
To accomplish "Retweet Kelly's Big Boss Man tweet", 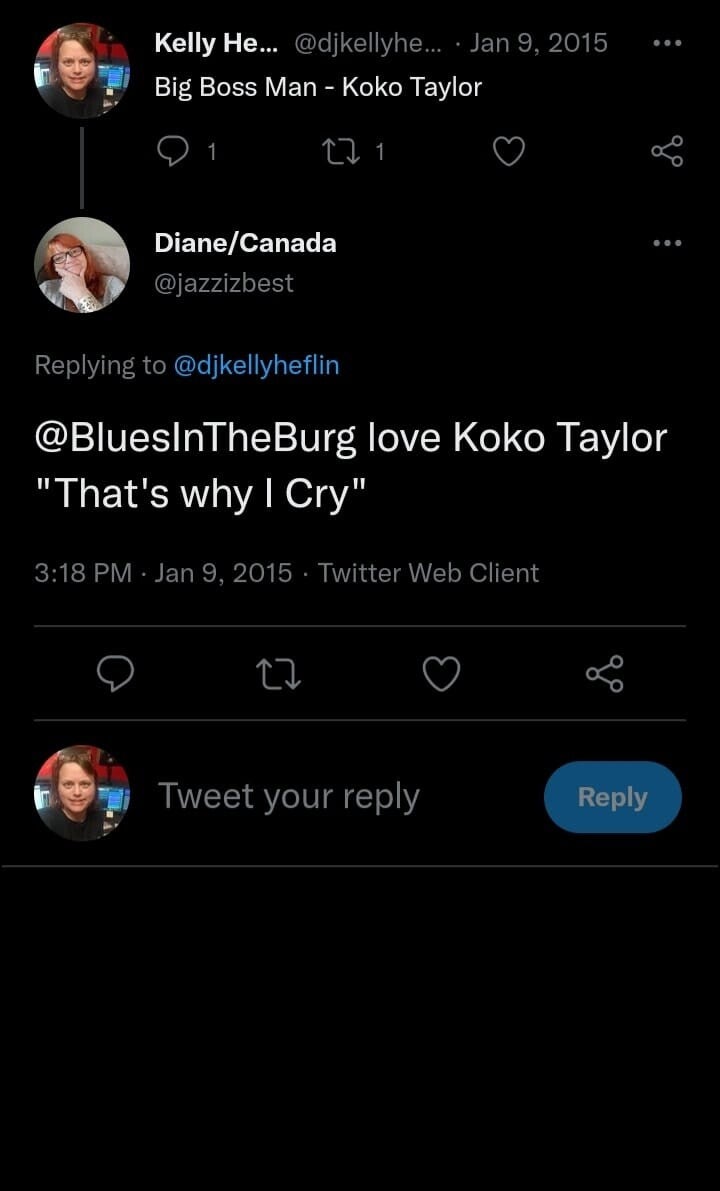I will [336, 151].
